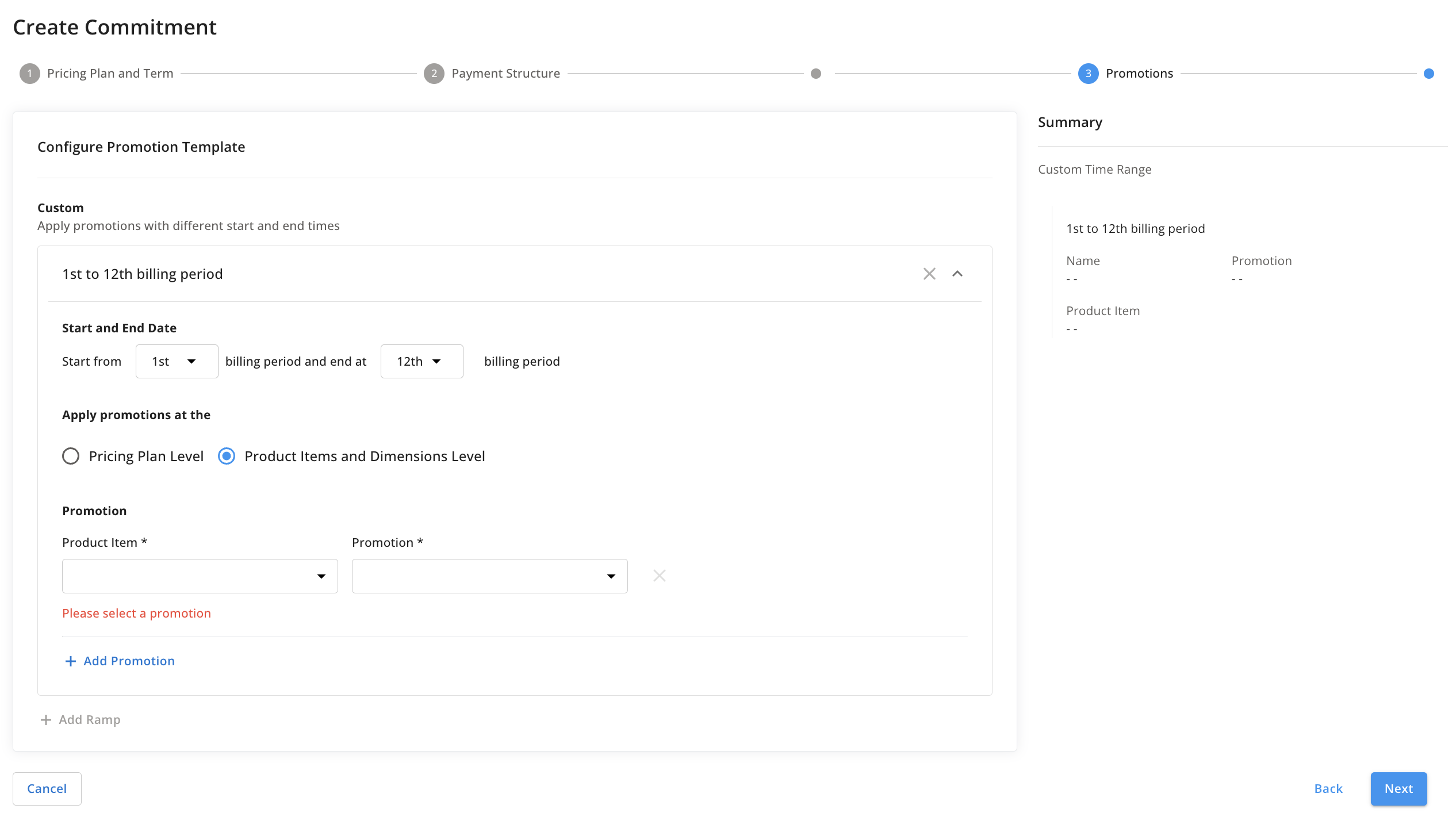Select Product Items and Dimensions Level option
The width and height of the screenshot is (1456, 828).
coord(227,457)
